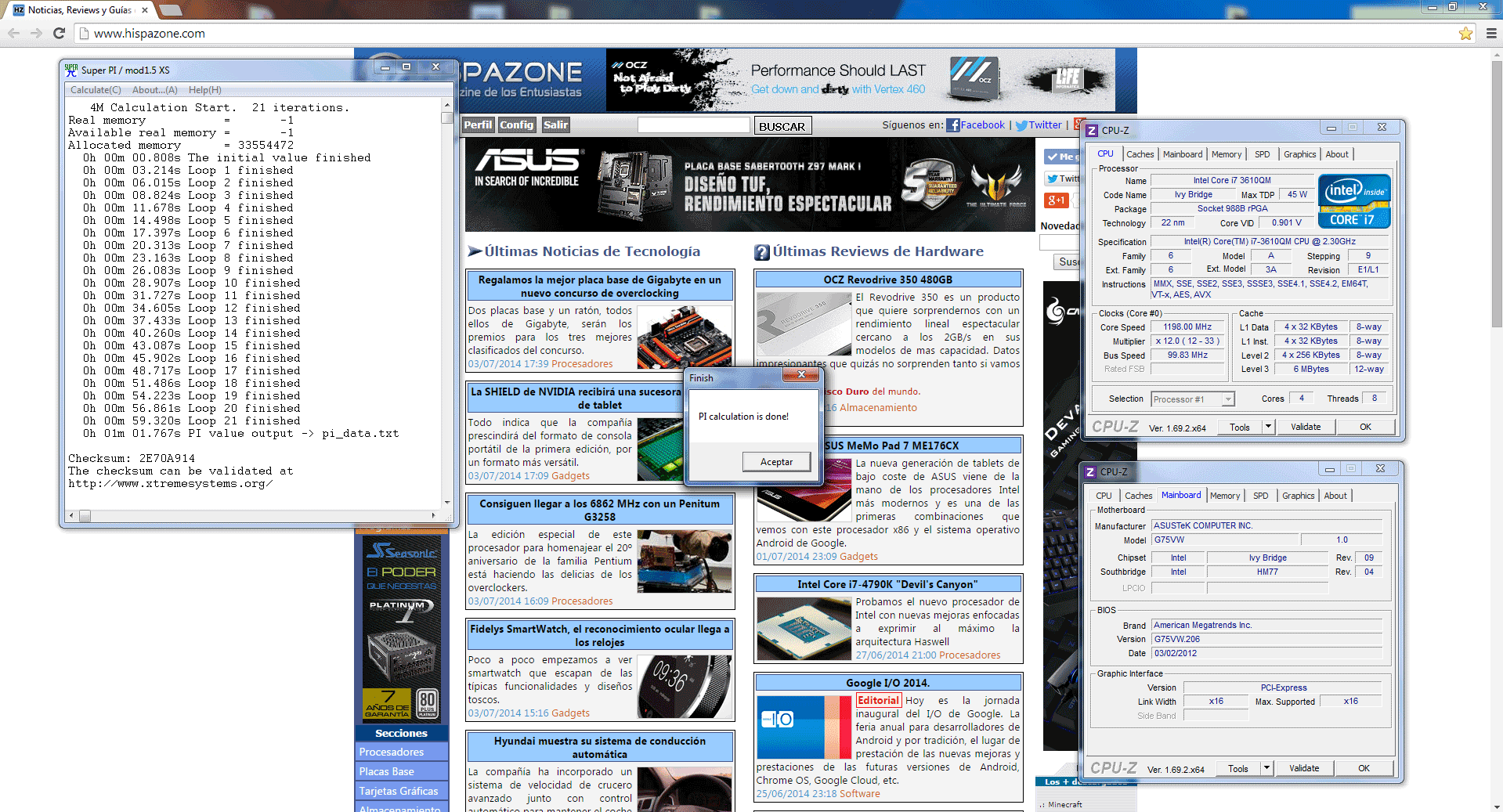Click the website search input field
Viewport: 1503px width, 812px height.
(x=693, y=125)
